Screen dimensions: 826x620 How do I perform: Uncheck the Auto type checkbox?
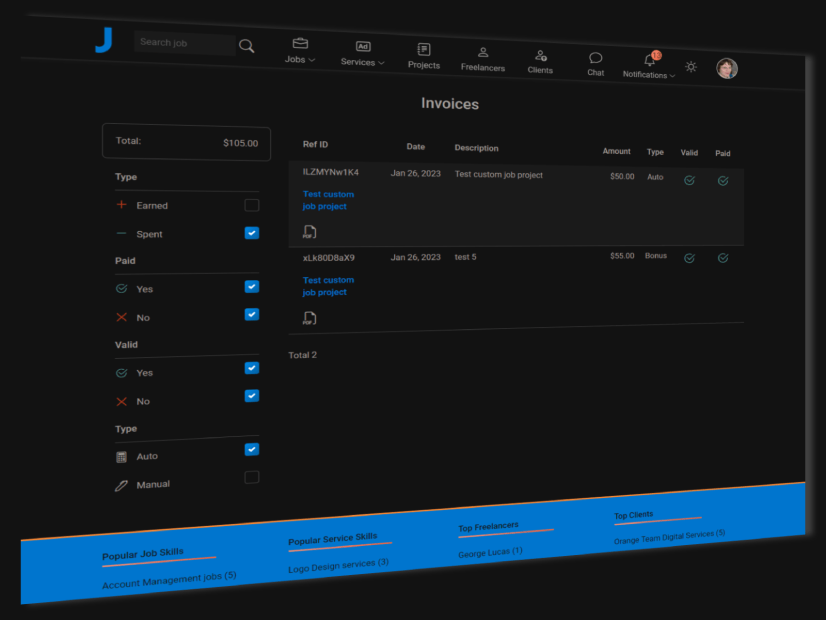tap(252, 449)
